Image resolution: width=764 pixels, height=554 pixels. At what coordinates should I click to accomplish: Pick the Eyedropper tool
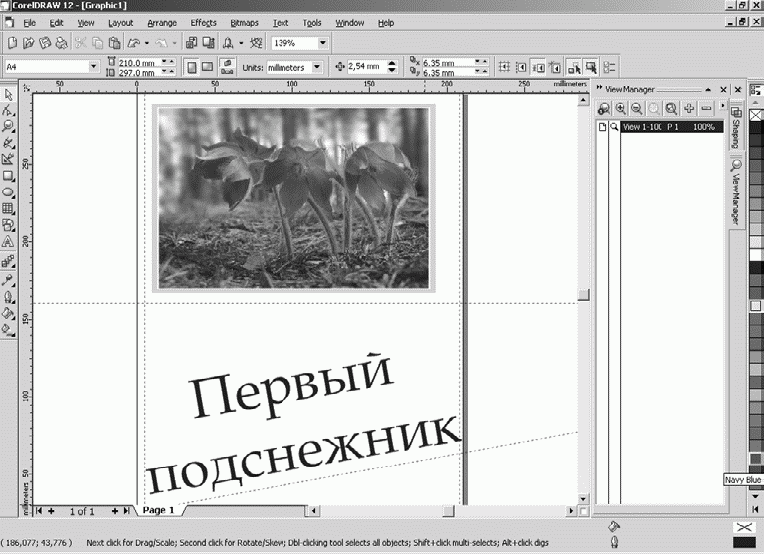pyautogui.click(x=8, y=280)
